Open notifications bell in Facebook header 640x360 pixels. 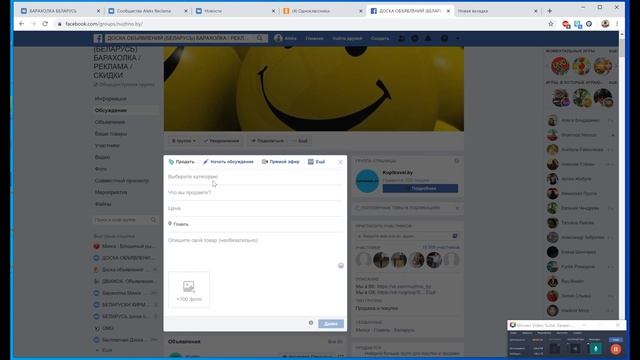click(x=428, y=38)
